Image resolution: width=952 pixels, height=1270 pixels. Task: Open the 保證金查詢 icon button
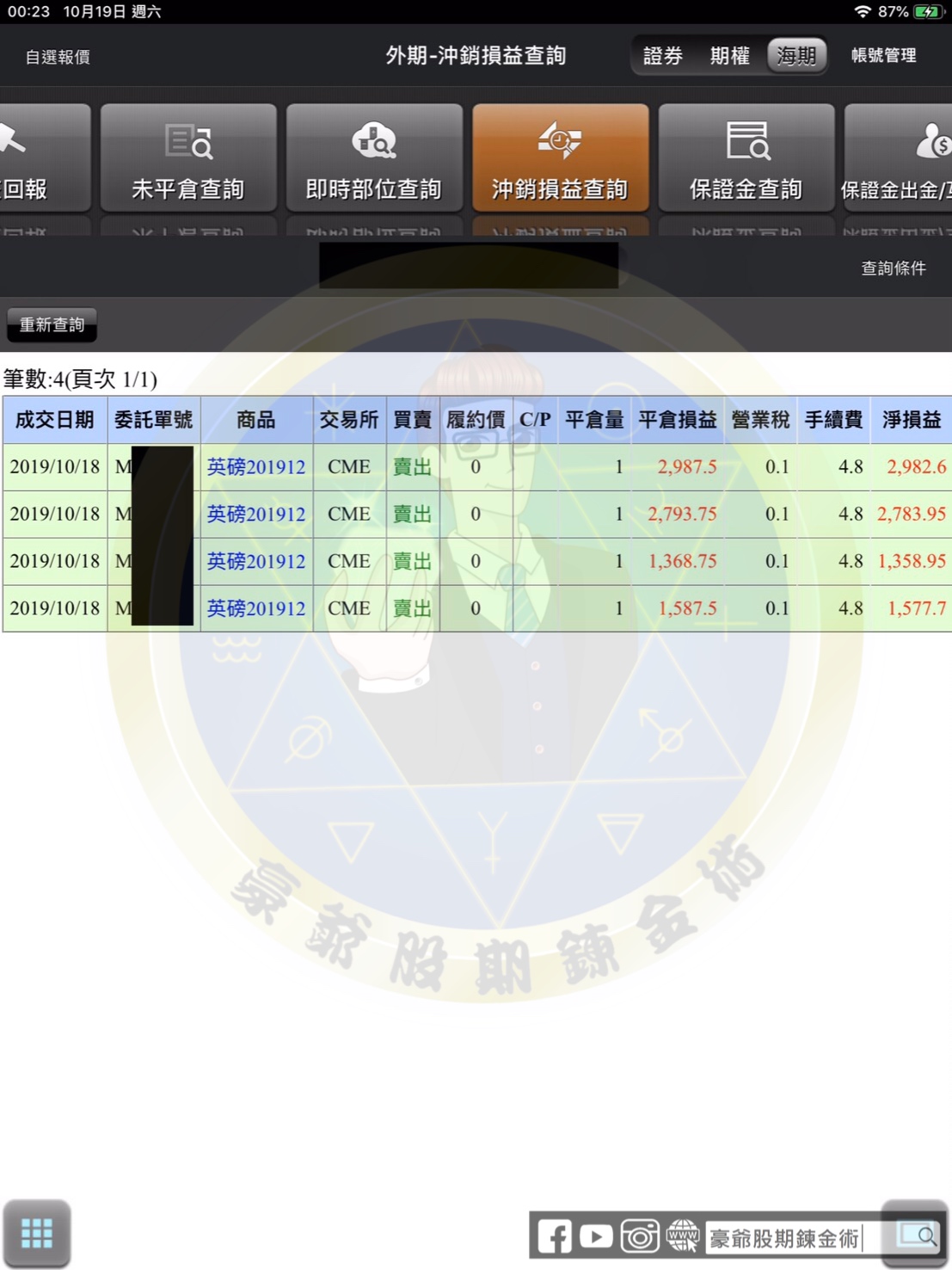tap(746, 158)
